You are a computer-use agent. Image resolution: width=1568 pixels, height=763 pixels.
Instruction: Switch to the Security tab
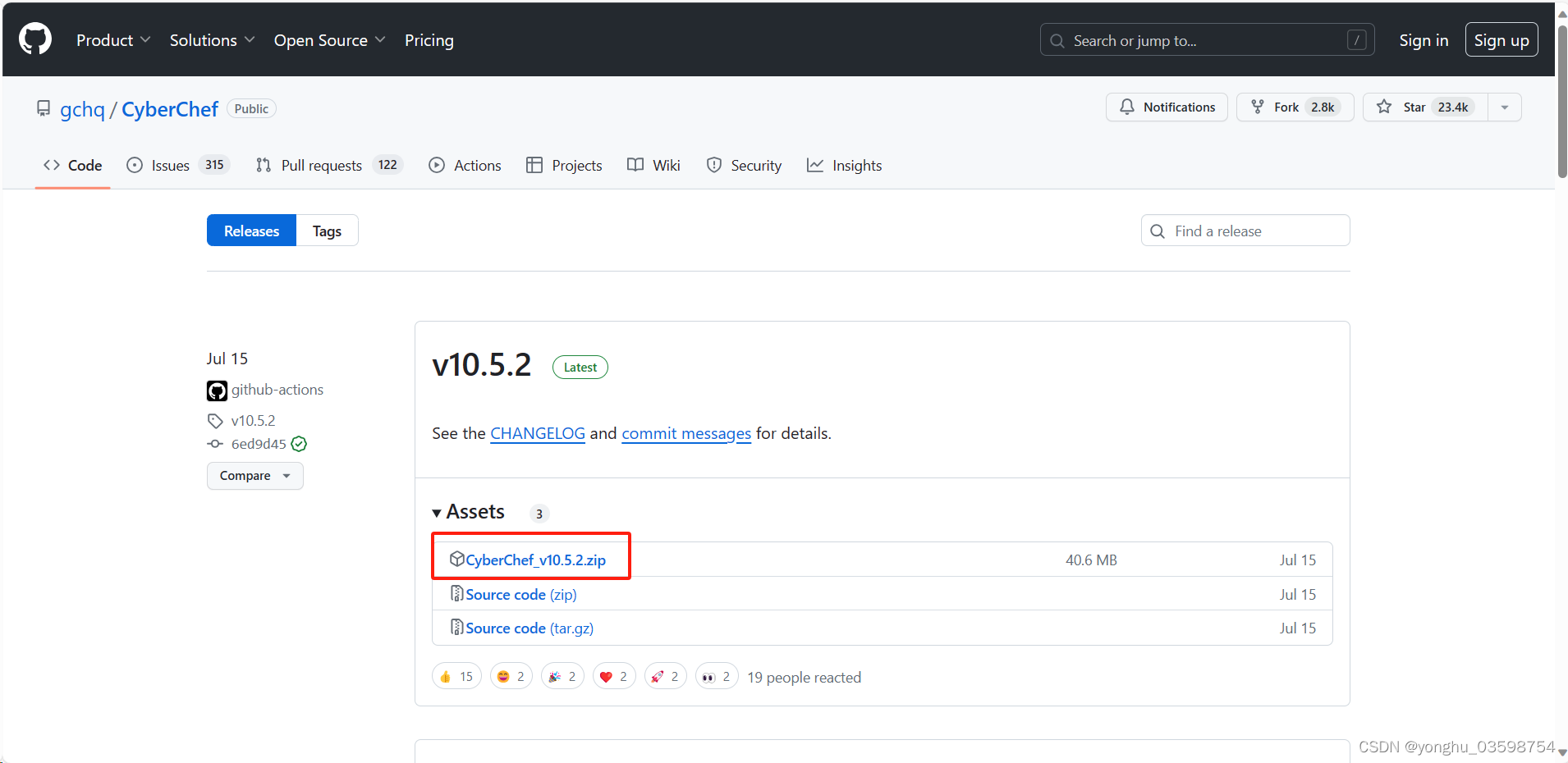point(744,166)
